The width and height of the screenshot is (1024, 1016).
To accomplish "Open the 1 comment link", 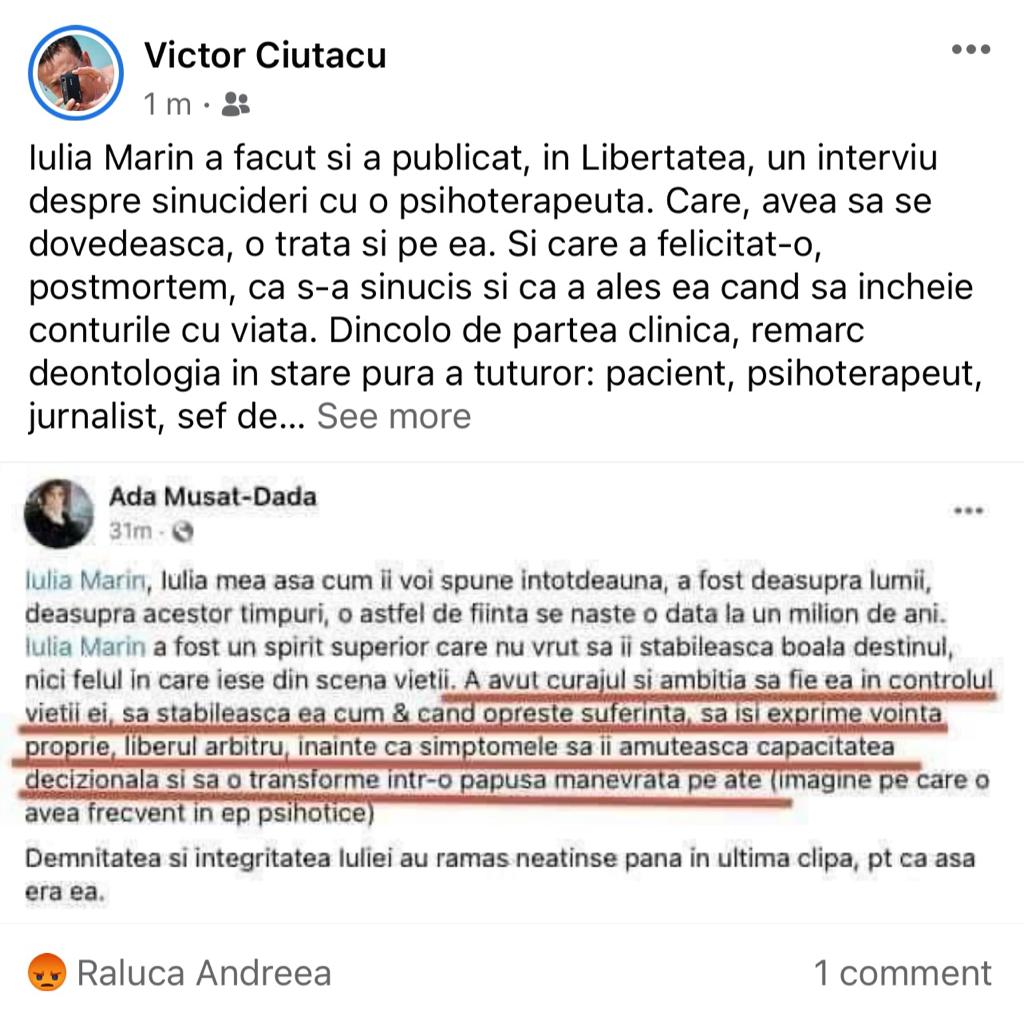I will click(903, 974).
